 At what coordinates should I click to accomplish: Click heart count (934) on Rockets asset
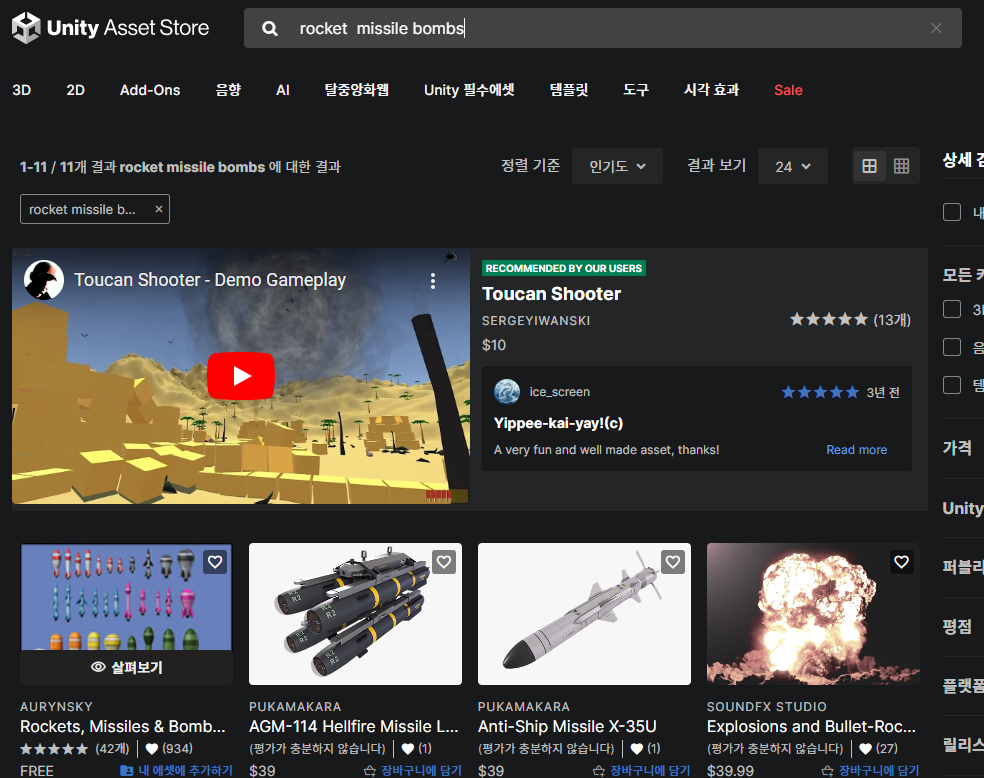click(x=169, y=749)
